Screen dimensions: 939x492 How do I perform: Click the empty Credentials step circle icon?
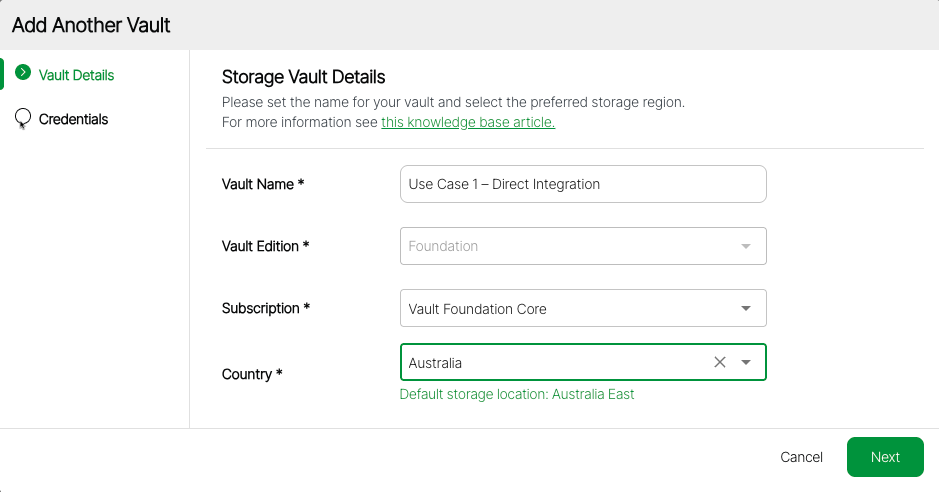23,118
